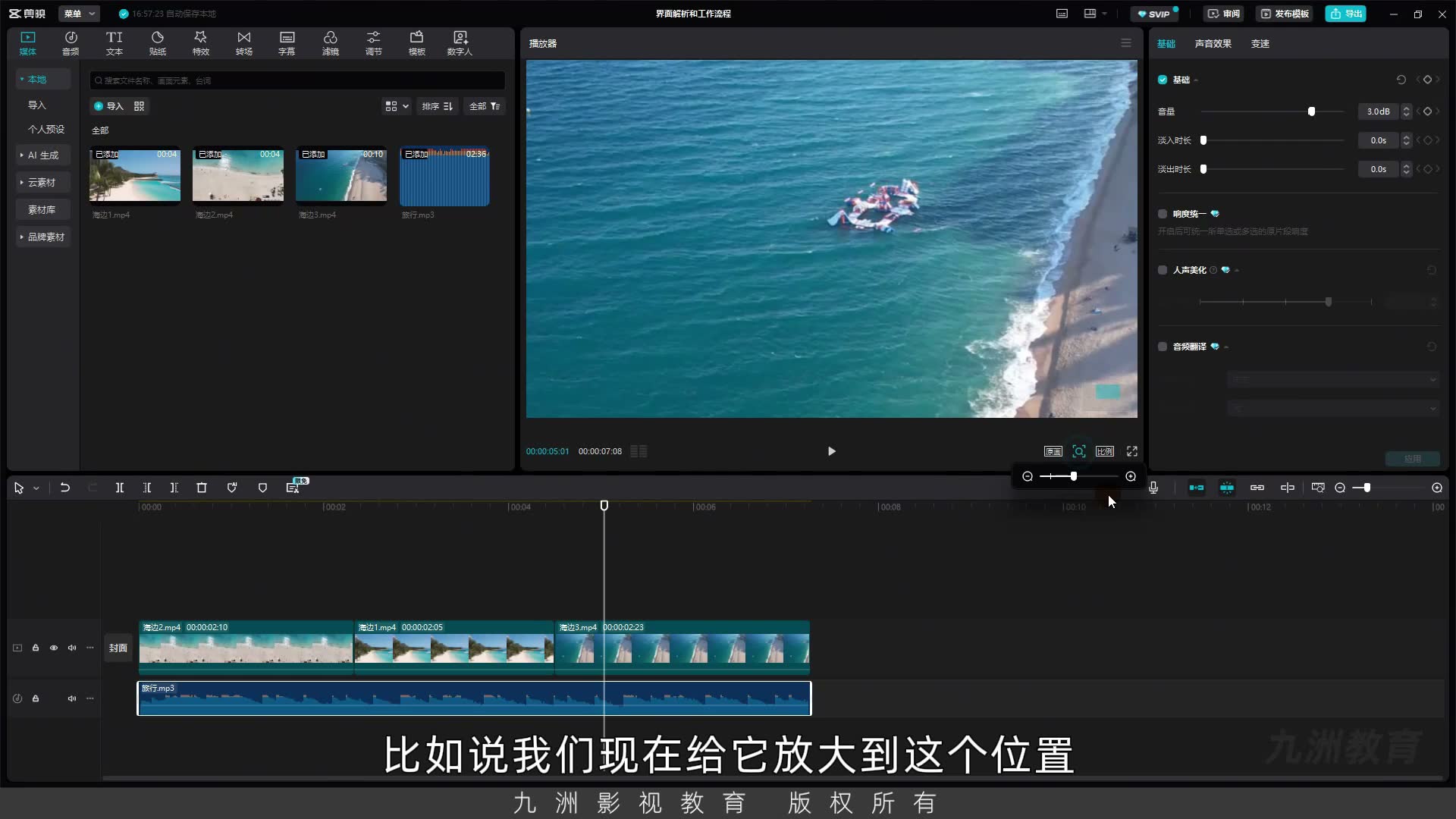Open the 文本 text tab
1456x819 pixels.
[114, 43]
